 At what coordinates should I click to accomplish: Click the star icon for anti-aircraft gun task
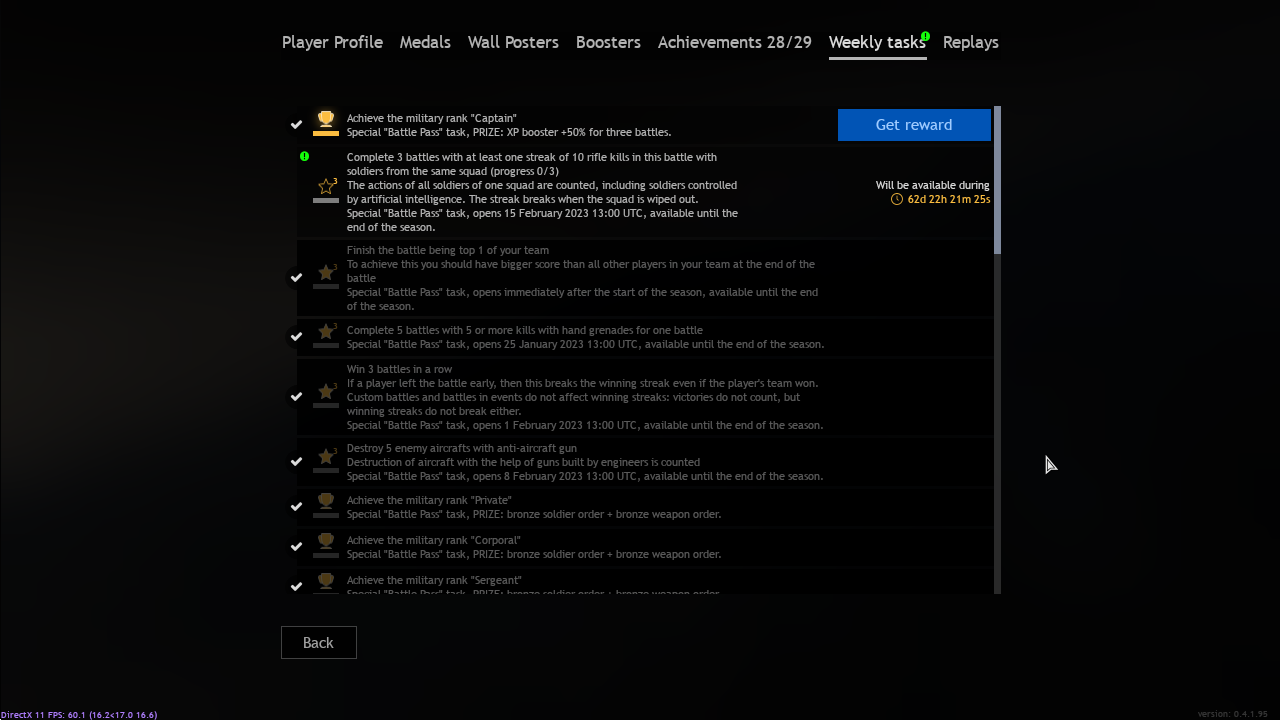[x=326, y=458]
